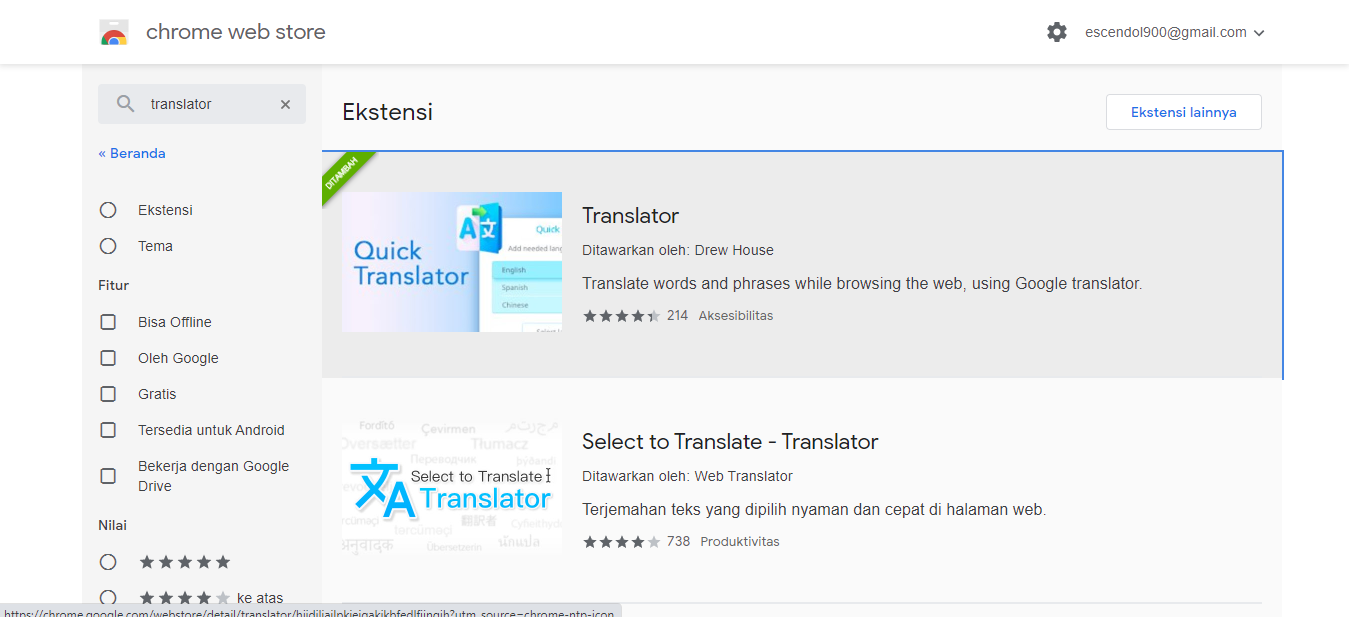1349x617 pixels.
Task: Click the Terjemahan teks yang dipilih description
Action: pyautogui.click(x=814, y=509)
